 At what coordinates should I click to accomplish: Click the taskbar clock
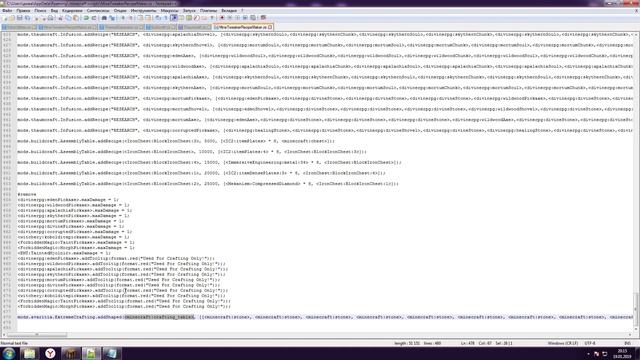tap(622, 353)
